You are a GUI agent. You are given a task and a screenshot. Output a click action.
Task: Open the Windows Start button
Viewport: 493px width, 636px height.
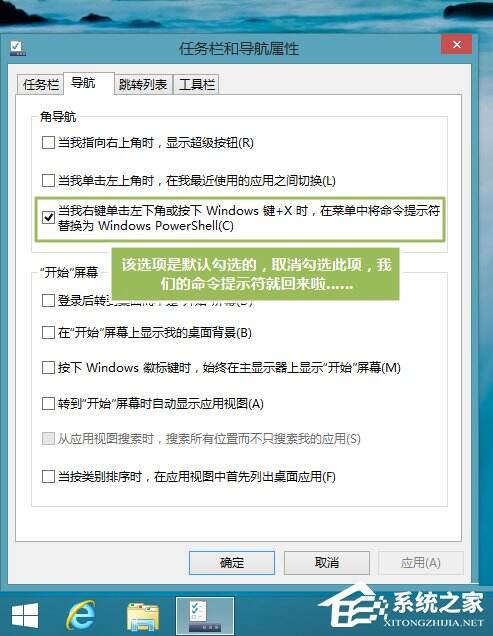tap(24, 615)
